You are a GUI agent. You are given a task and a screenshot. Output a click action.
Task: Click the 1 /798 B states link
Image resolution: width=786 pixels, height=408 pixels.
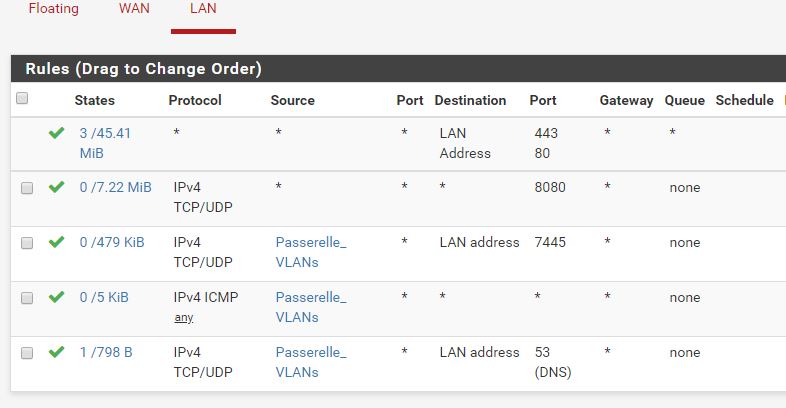point(106,352)
